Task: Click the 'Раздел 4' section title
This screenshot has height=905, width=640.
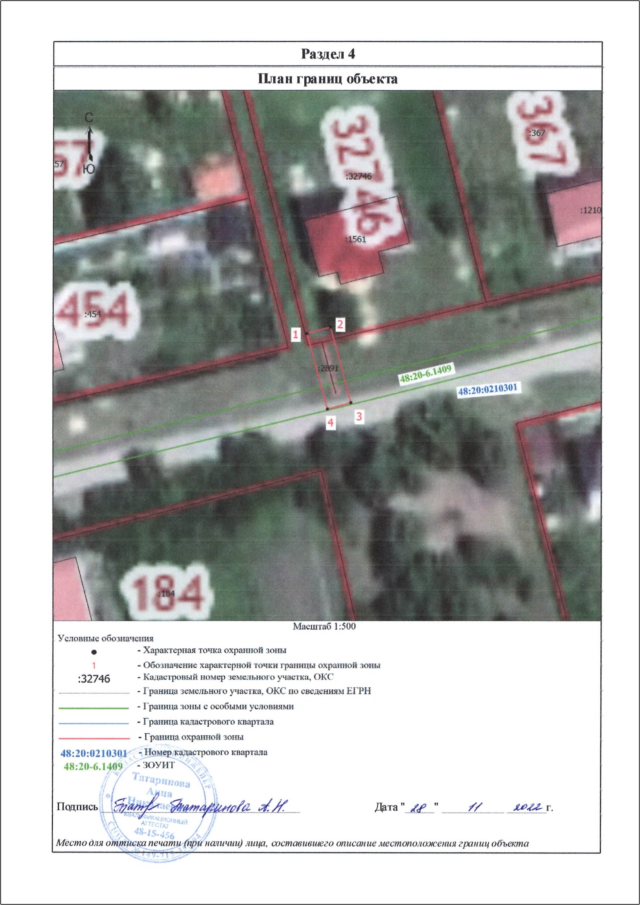Action: click(x=329, y=53)
